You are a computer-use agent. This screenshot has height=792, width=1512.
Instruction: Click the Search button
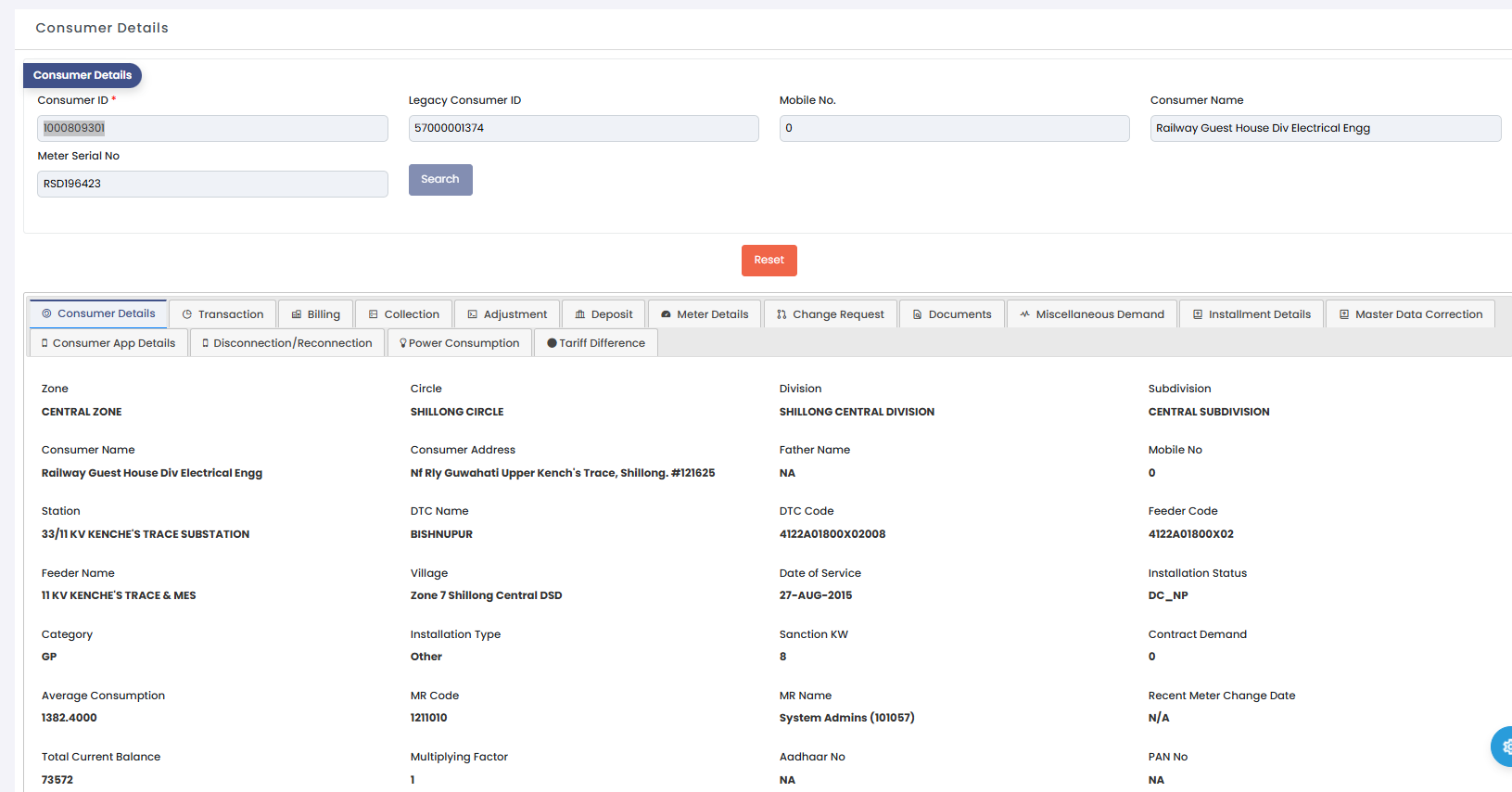pos(440,180)
